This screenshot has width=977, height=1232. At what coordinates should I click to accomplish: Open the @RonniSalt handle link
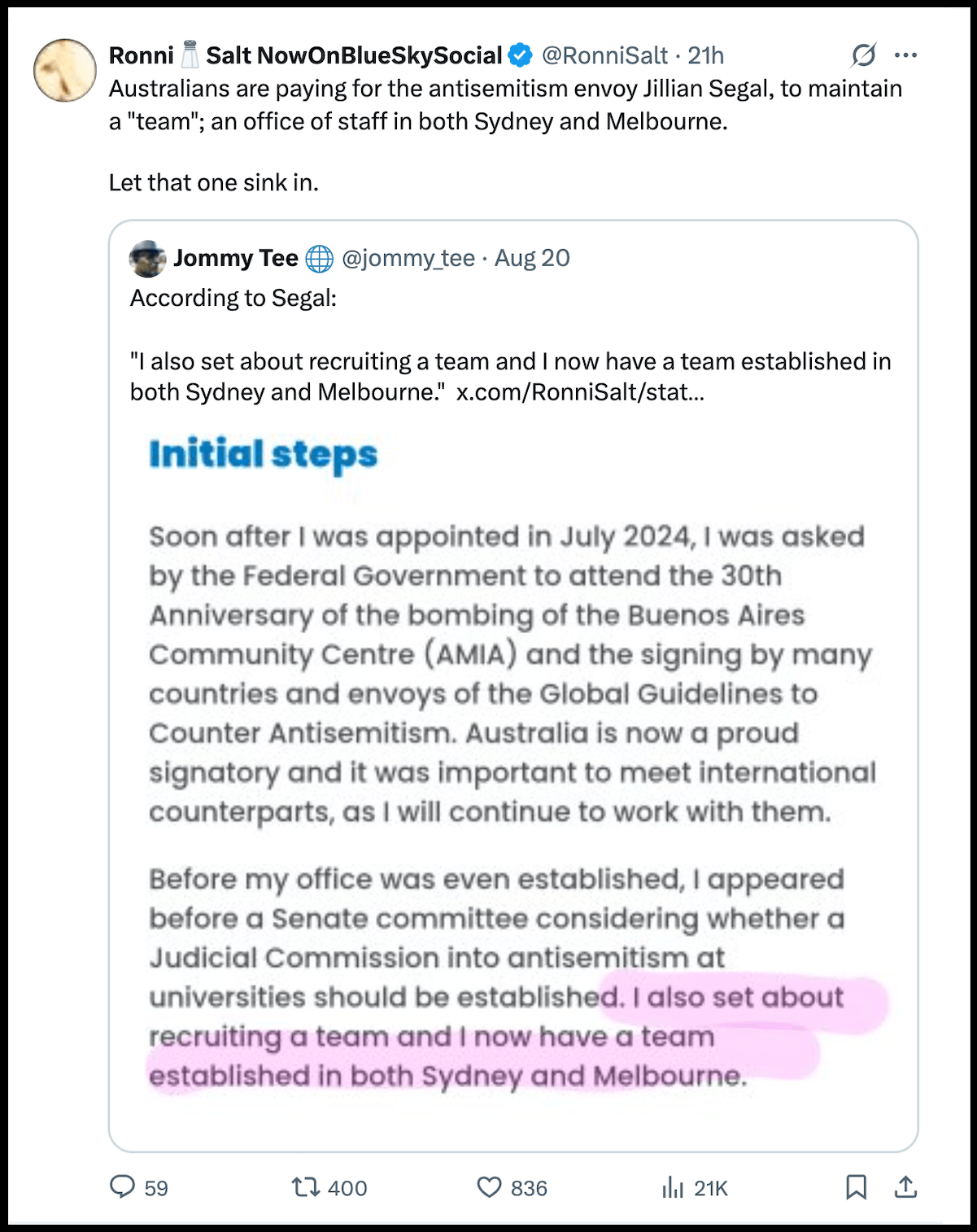[604, 55]
